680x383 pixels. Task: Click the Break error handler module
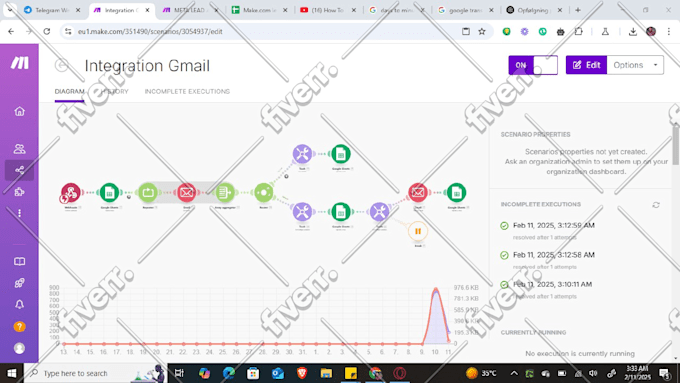click(418, 231)
